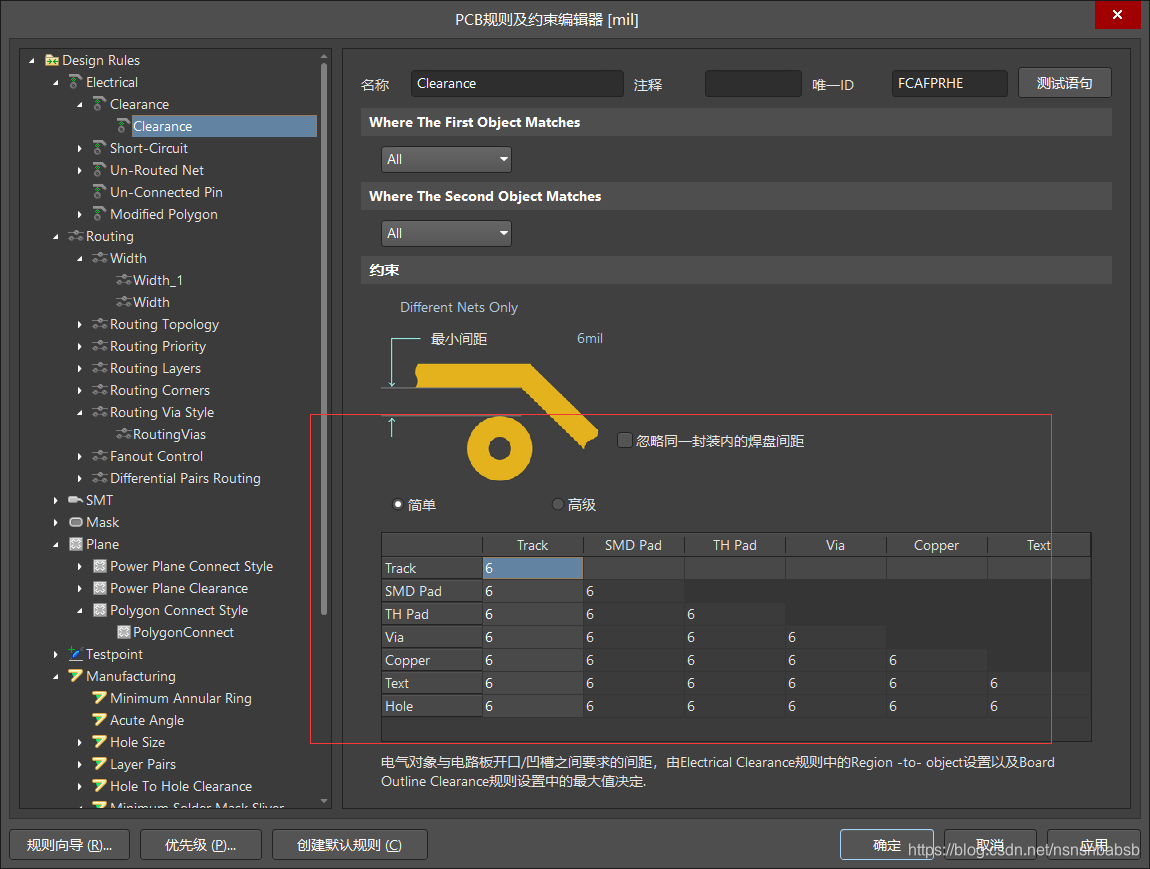
Task: Click the 6mil minimum clearance value
Action: click(x=590, y=338)
